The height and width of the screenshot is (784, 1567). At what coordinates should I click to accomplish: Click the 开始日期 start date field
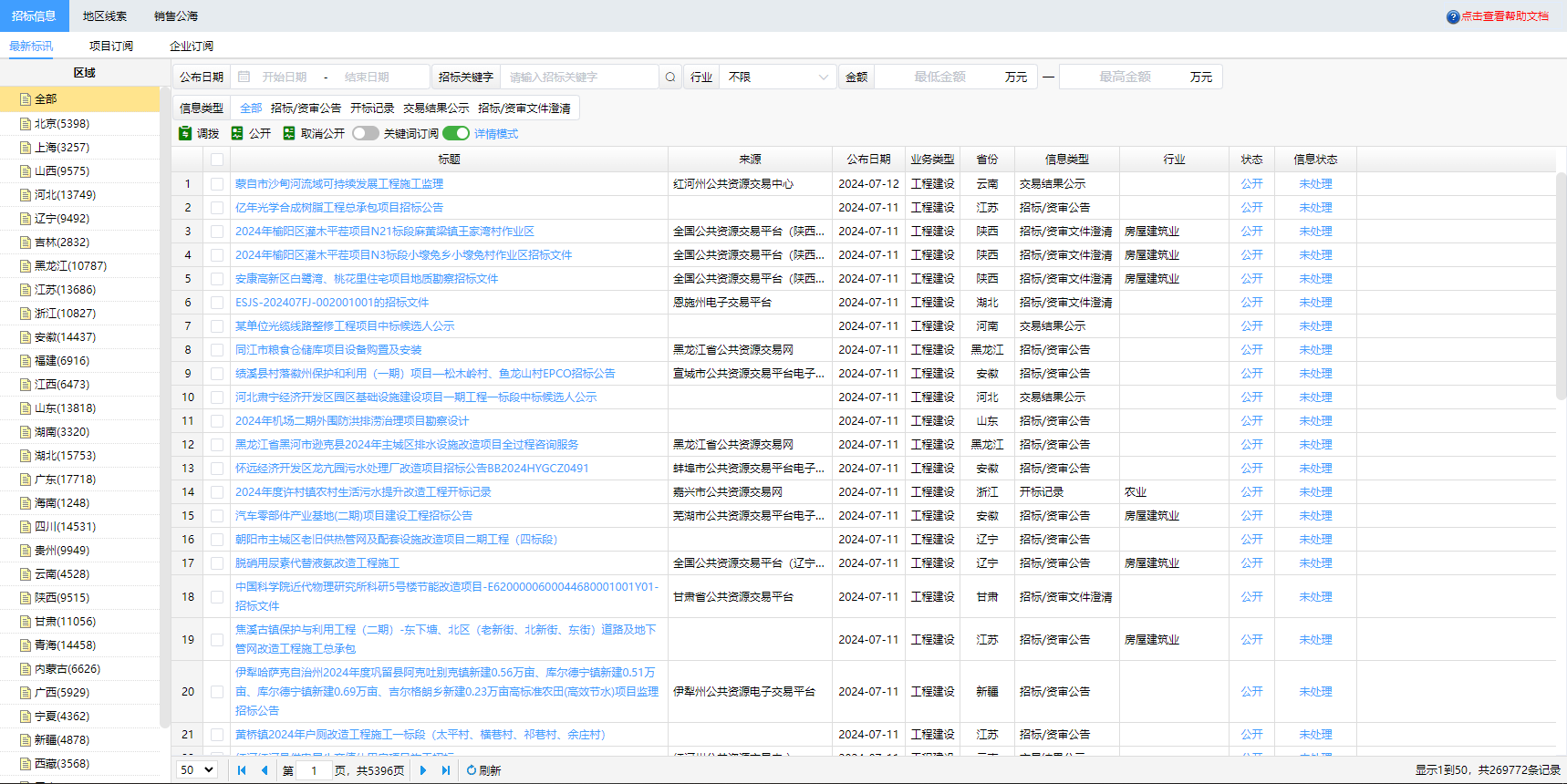pyautogui.click(x=285, y=77)
